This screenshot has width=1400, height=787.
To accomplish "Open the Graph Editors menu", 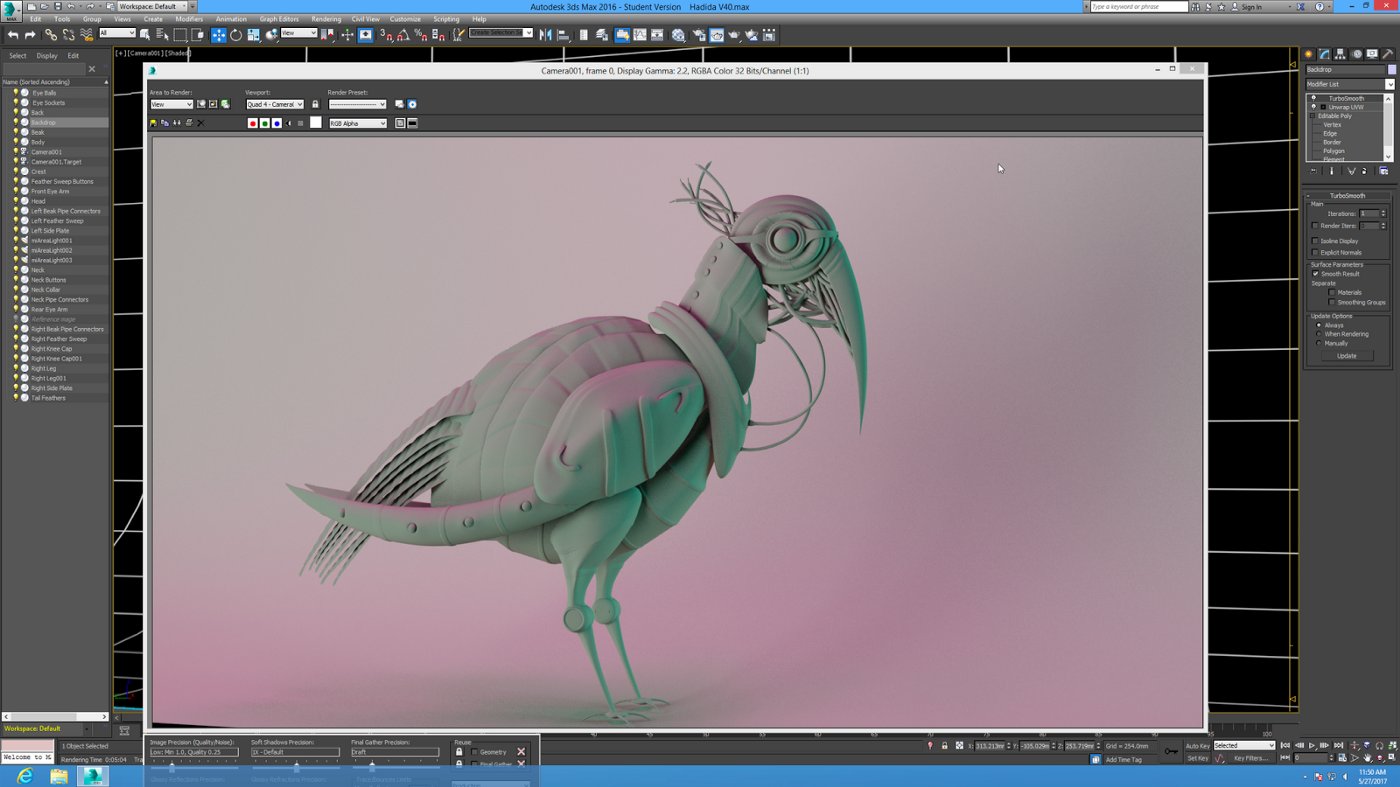I will pos(279,19).
